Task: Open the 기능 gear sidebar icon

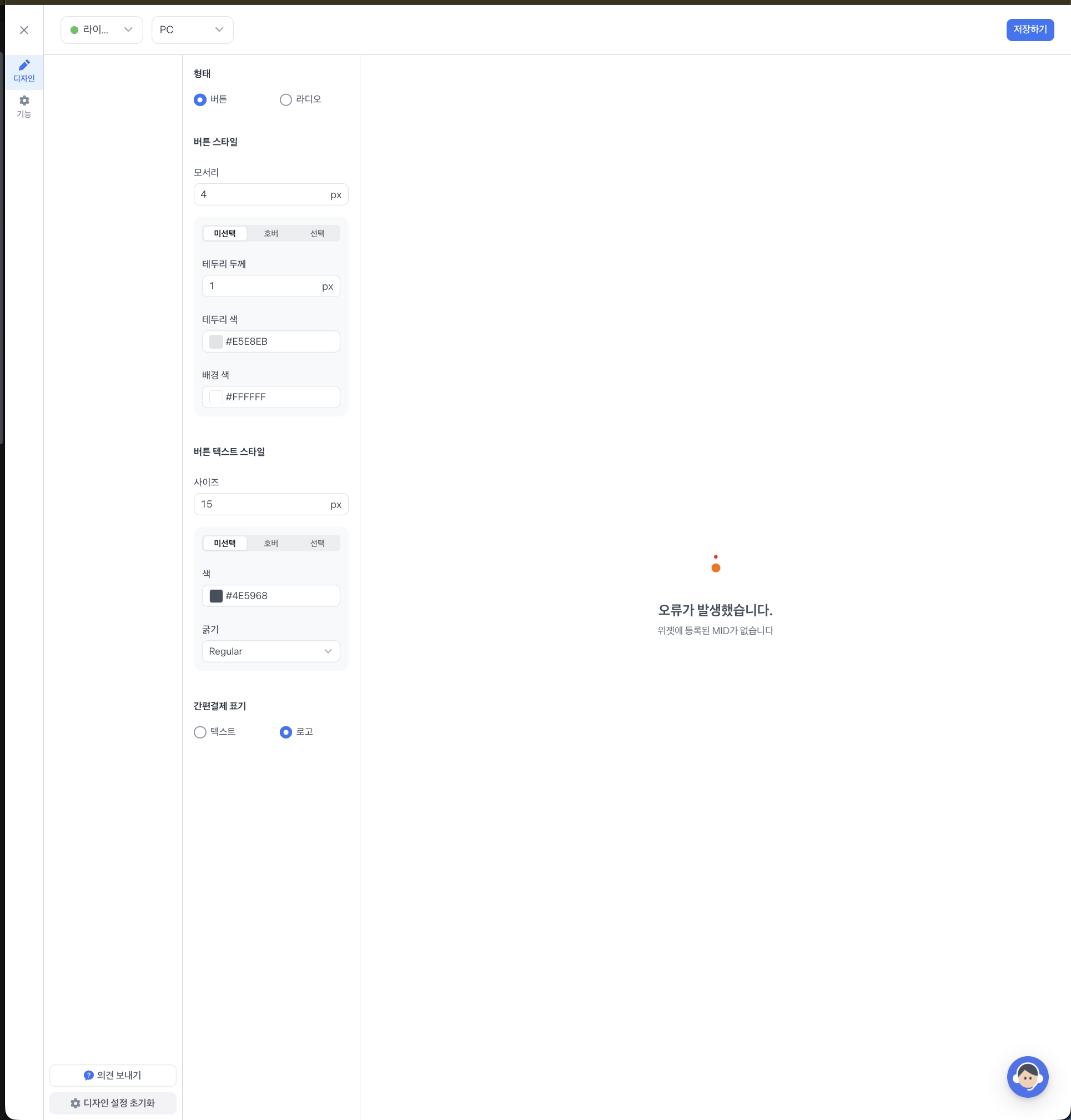Action: click(x=24, y=101)
